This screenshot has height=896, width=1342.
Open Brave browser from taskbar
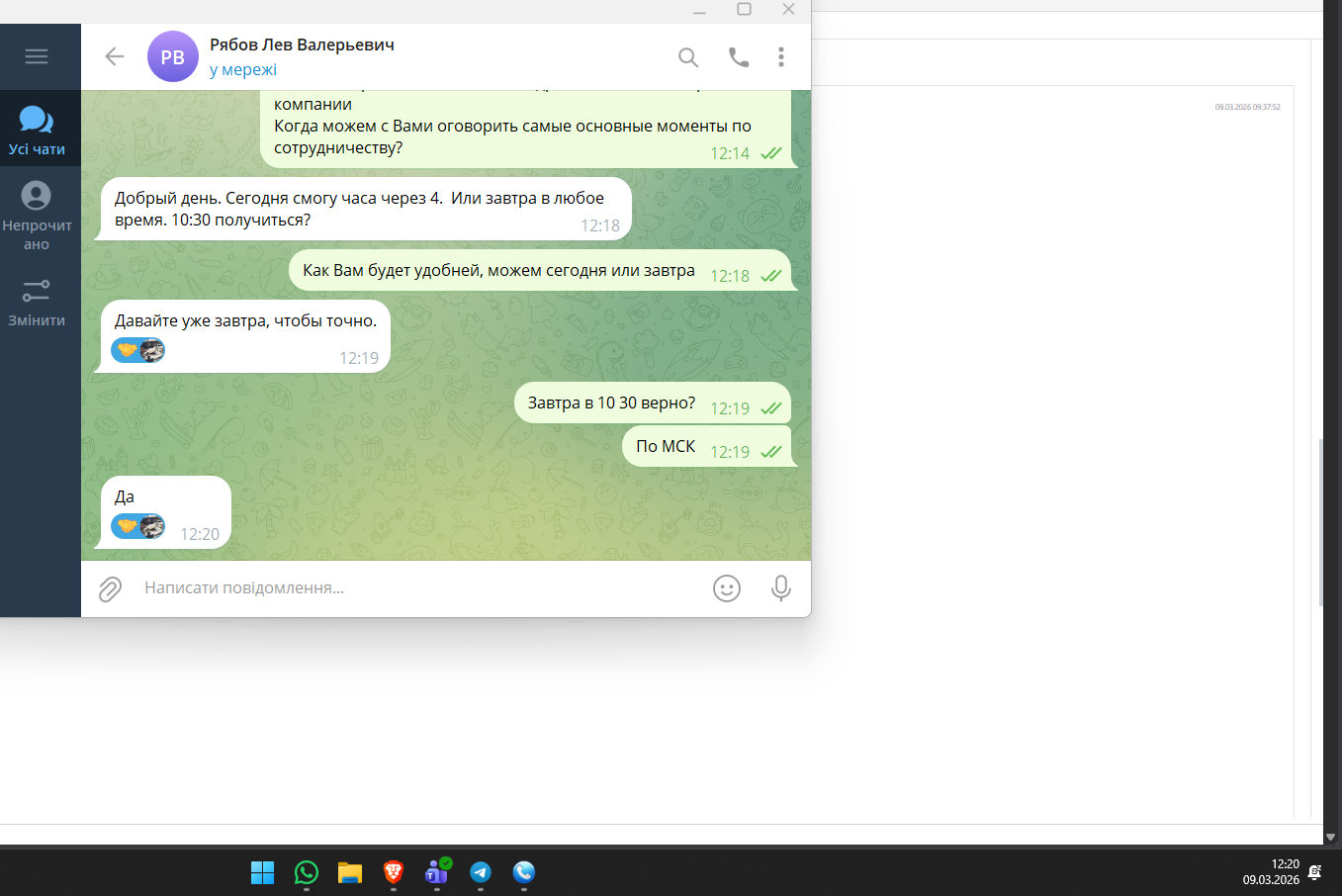tap(394, 872)
